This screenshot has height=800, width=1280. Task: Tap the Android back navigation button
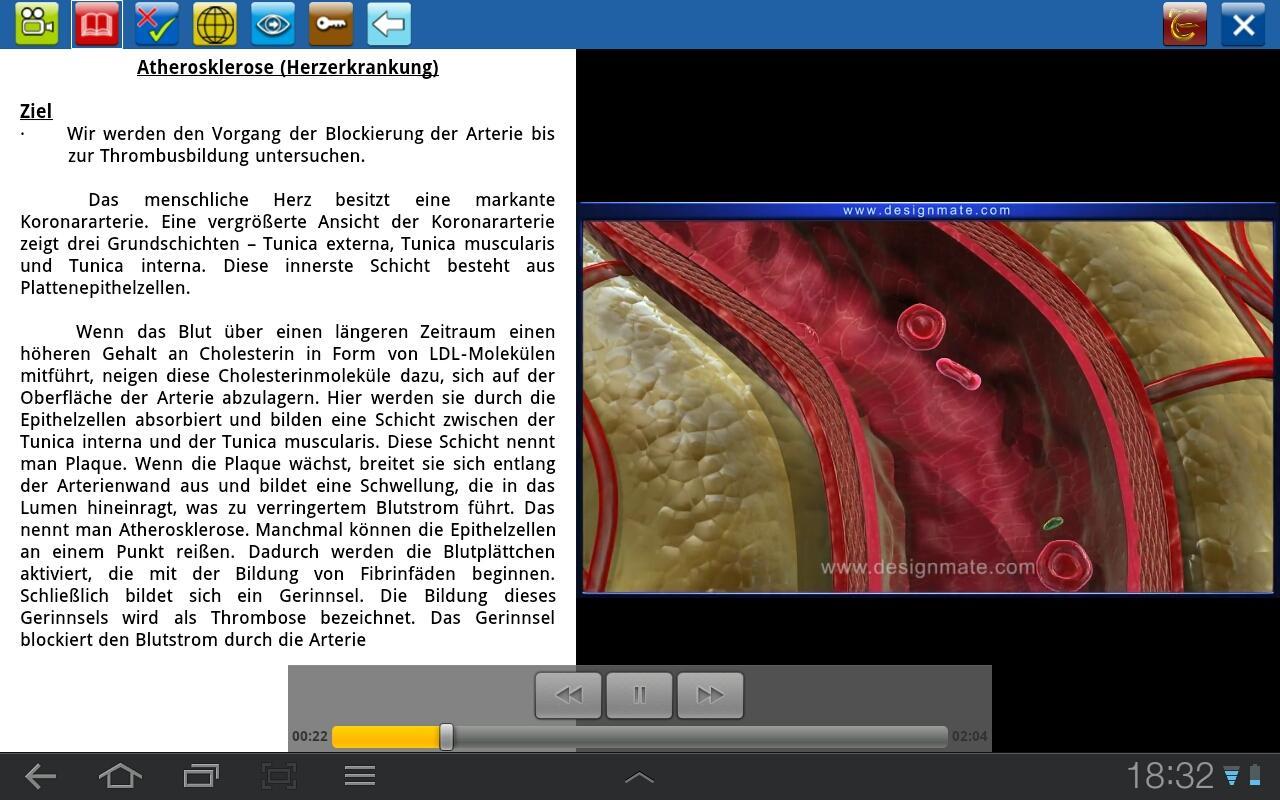[x=40, y=776]
